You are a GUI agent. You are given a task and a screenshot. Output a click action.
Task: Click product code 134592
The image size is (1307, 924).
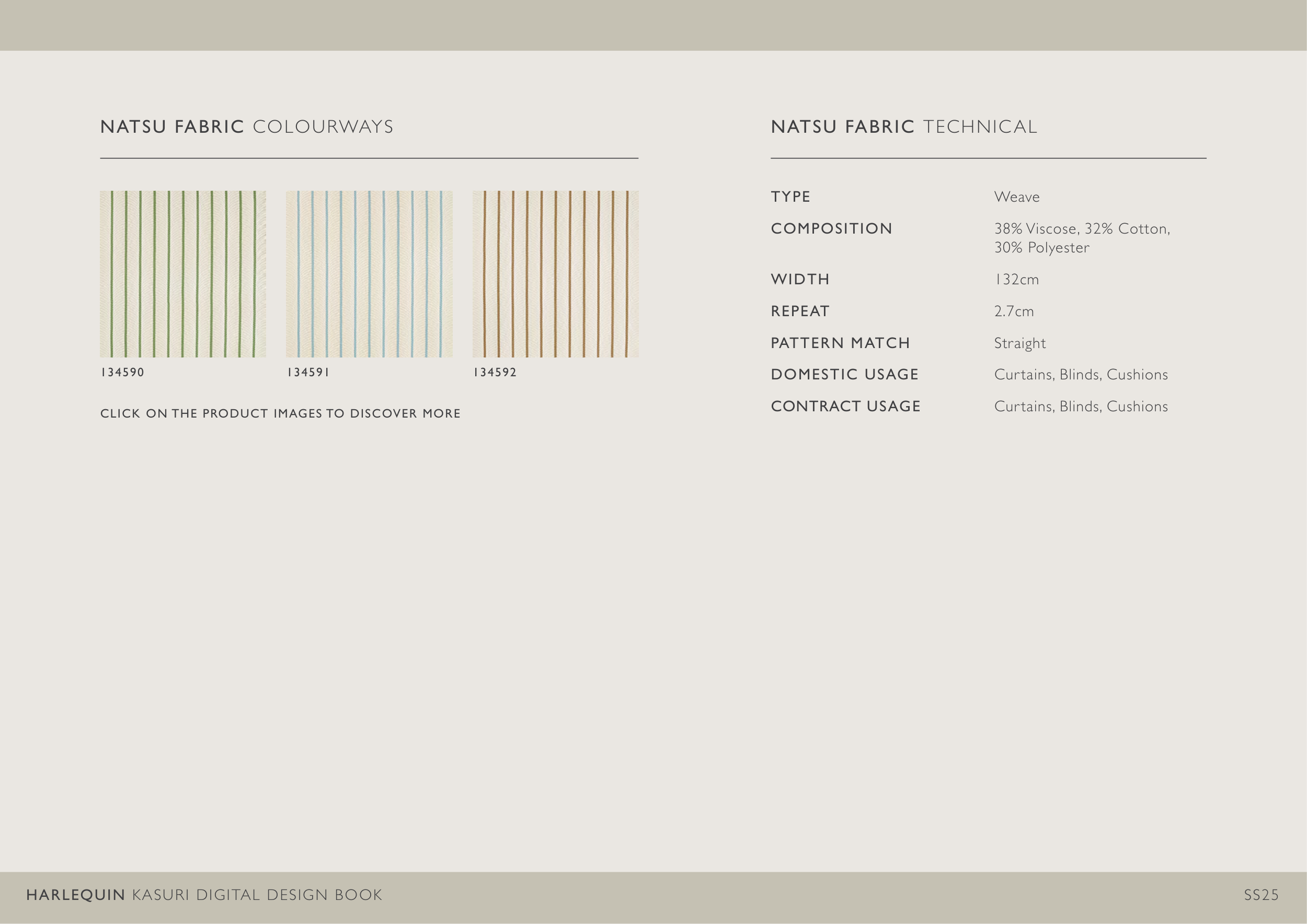click(495, 372)
